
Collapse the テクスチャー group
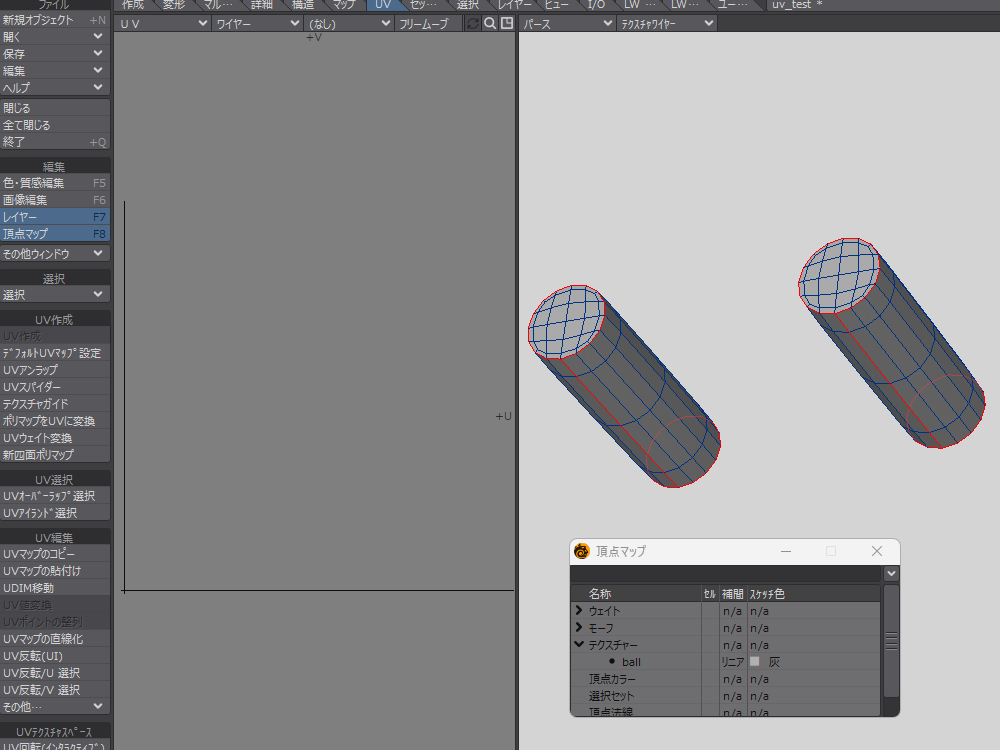click(579, 645)
